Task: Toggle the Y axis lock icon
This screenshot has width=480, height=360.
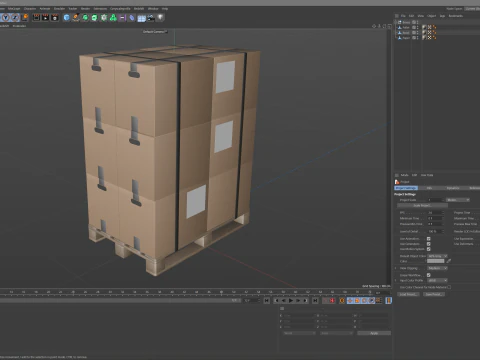Action: click(x=6, y=17)
